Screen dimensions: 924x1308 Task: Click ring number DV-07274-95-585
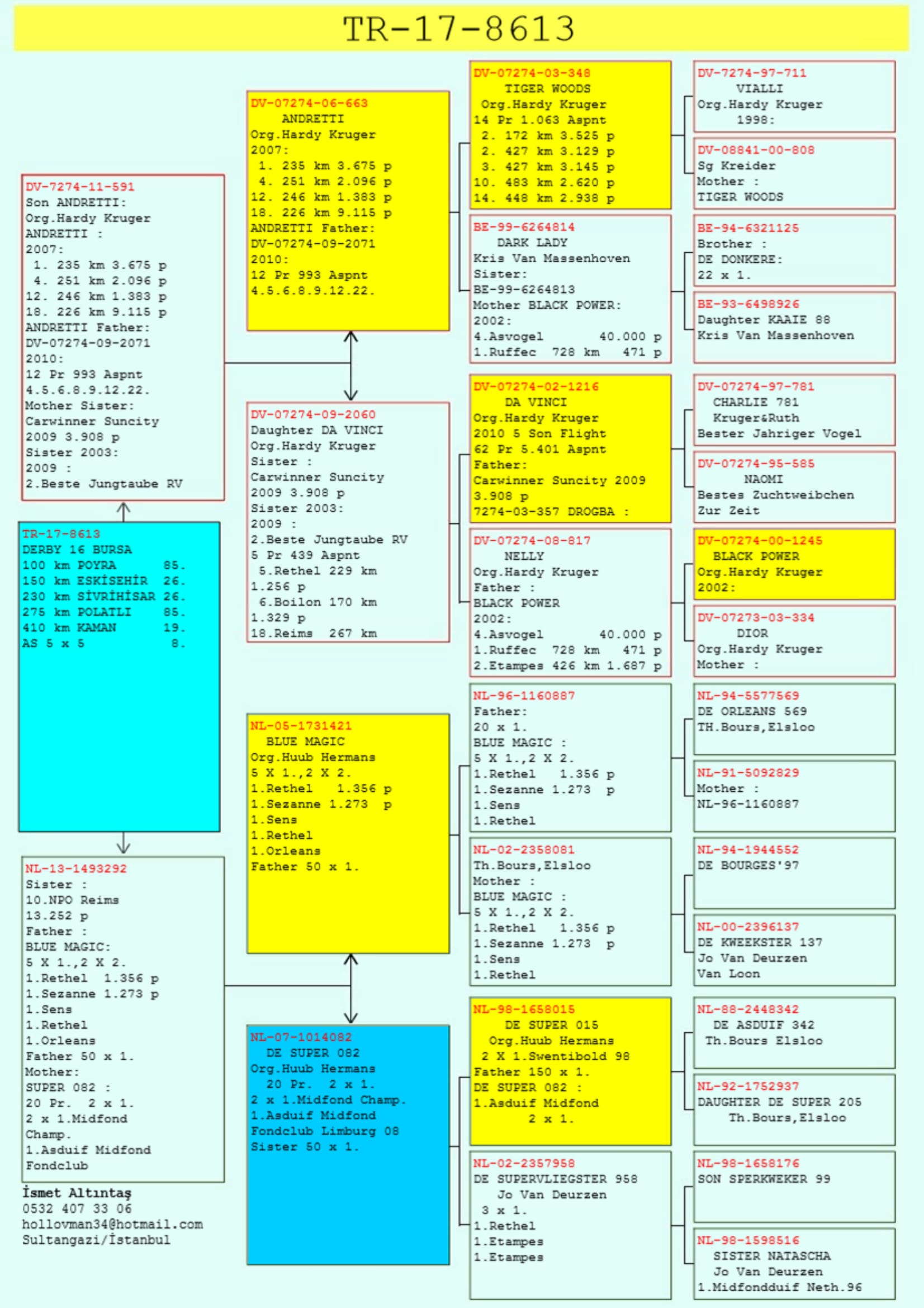tap(756, 463)
